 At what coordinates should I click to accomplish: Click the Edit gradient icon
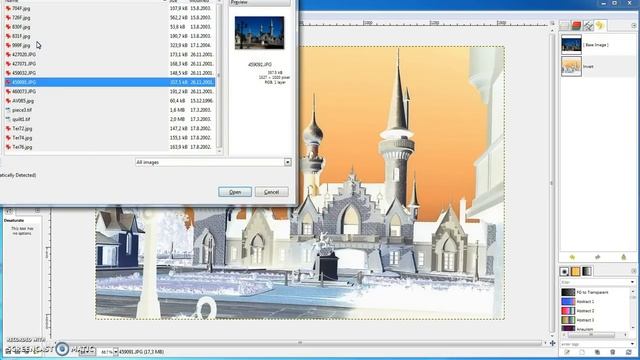(x=567, y=352)
